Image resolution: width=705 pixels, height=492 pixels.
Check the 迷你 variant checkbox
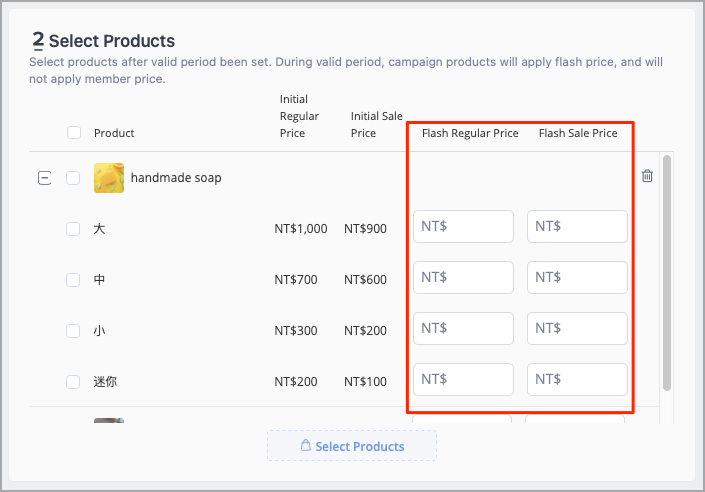click(x=73, y=382)
